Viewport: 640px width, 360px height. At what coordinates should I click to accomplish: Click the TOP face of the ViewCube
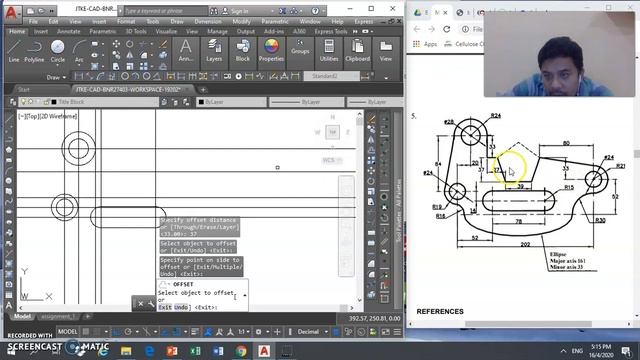click(x=332, y=132)
